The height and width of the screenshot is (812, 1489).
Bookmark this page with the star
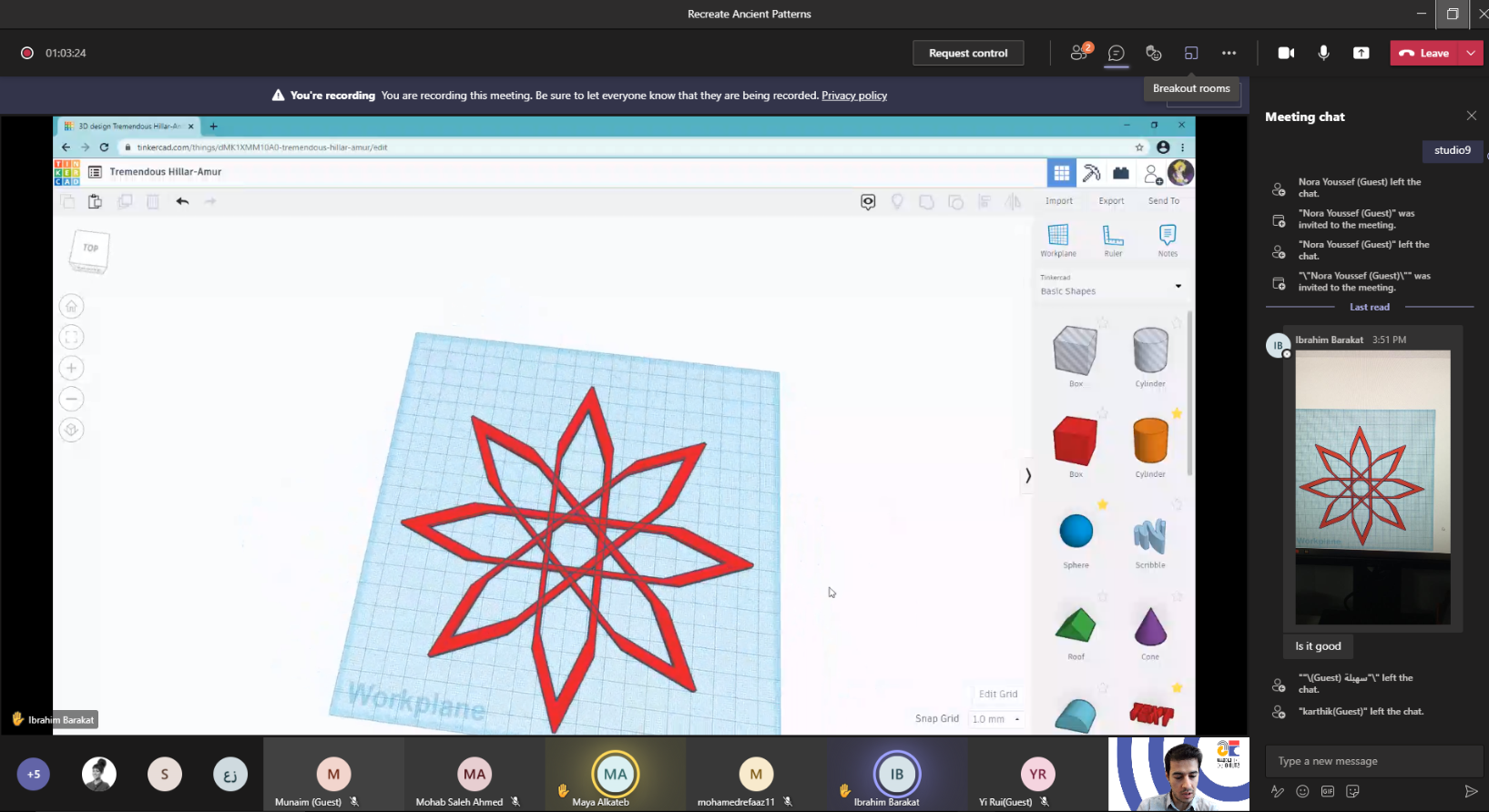(1139, 147)
